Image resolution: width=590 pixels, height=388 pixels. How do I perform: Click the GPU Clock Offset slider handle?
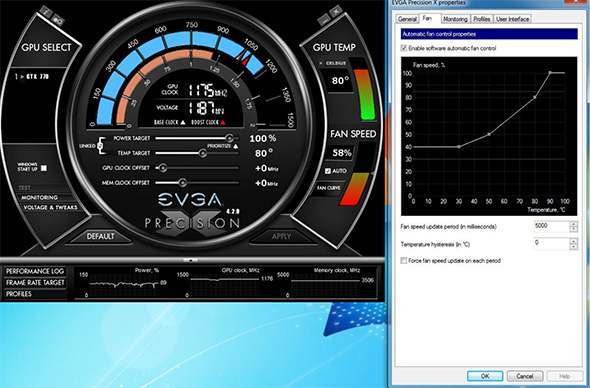pyautogui.click(x=163, y=168)
